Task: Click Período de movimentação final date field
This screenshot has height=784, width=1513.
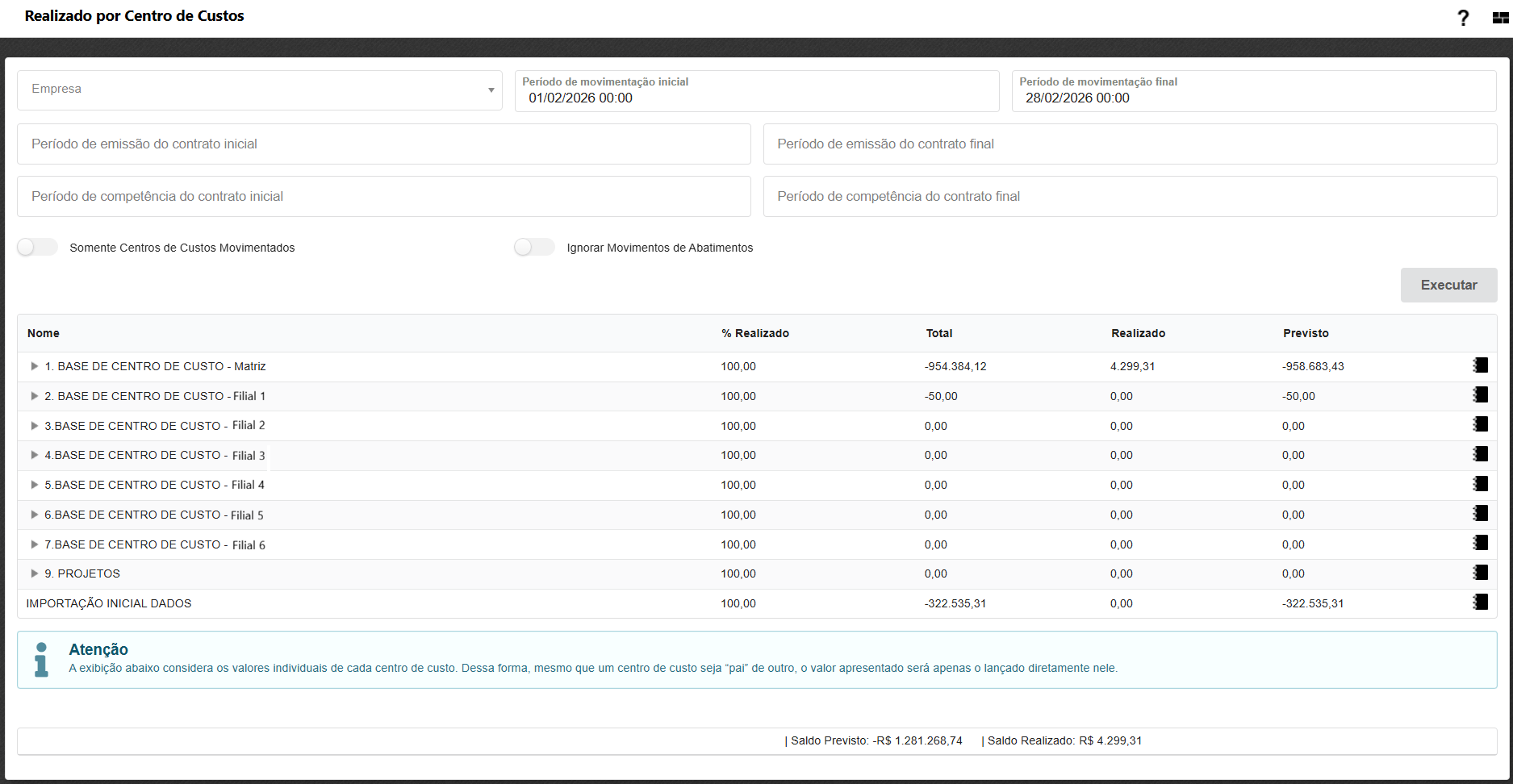Action: pos(1254,91)
